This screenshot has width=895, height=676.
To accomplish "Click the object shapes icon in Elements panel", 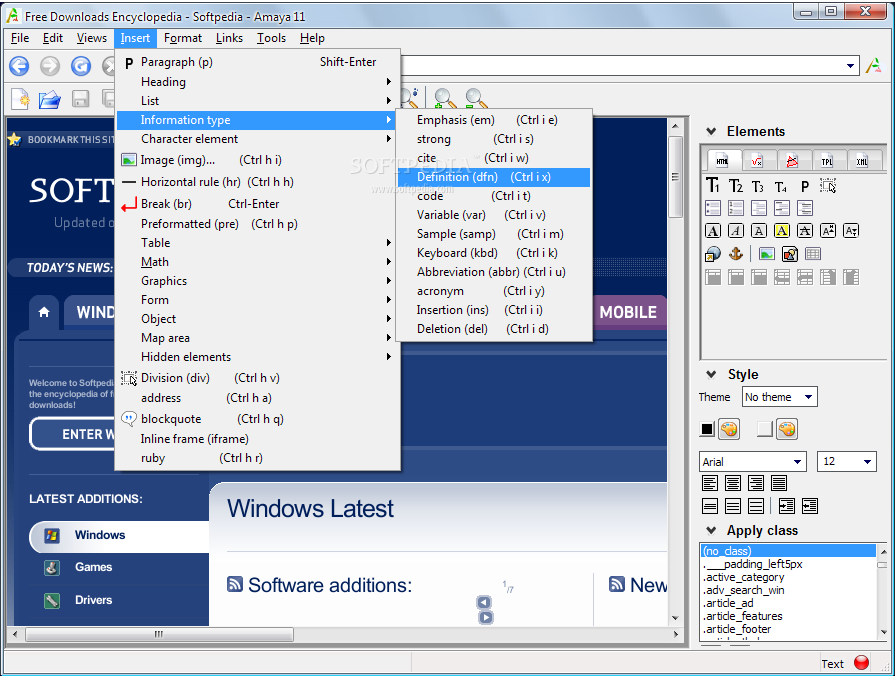I will [x=790, y=254].
